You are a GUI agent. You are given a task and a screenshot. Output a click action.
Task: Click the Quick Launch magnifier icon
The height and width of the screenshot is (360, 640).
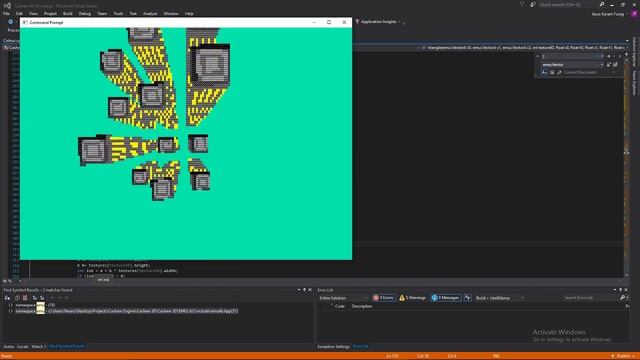pyautogui.click(x=602, y=4)
